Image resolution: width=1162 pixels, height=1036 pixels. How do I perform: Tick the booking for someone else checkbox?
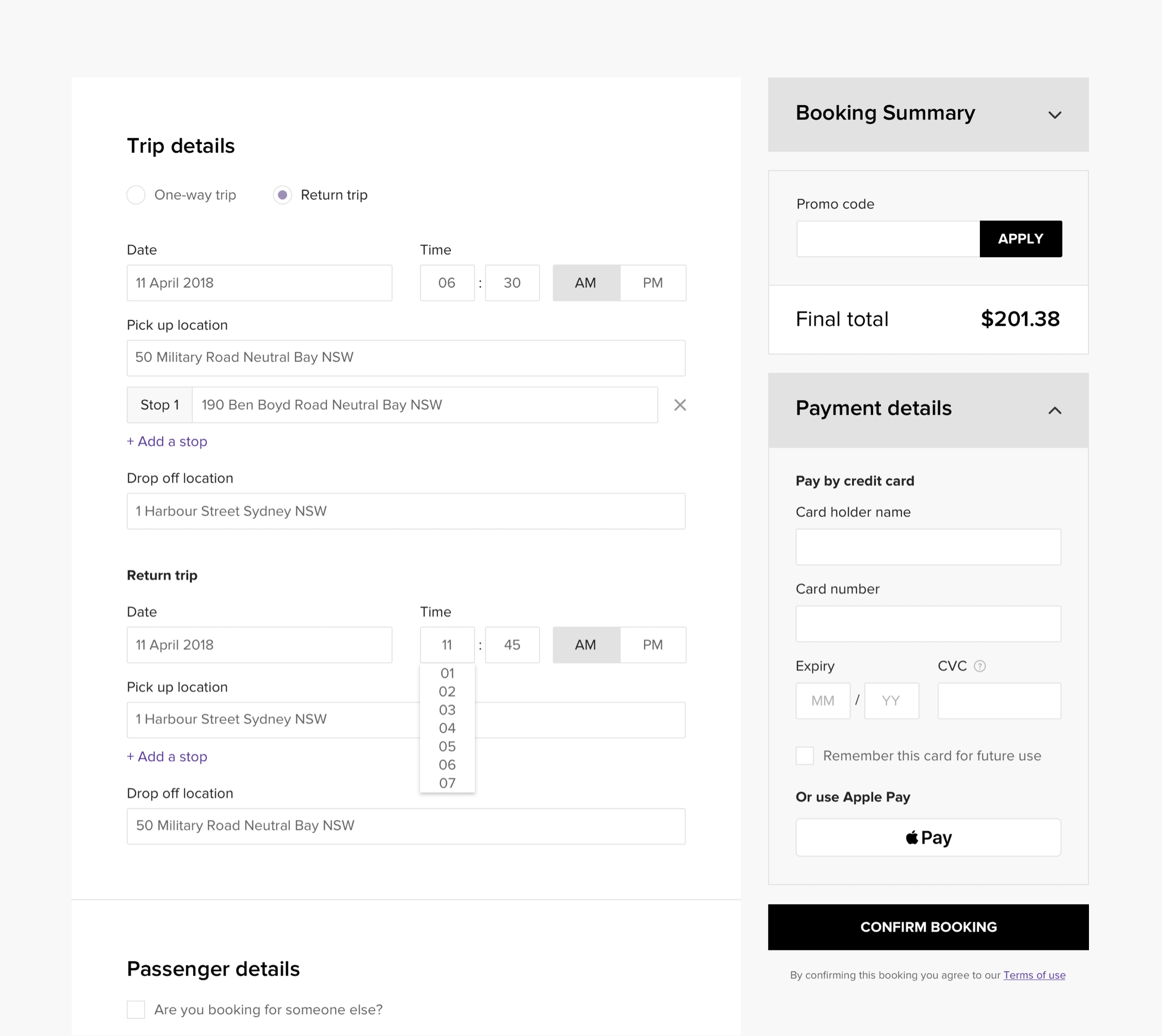tap(136, 1009)
